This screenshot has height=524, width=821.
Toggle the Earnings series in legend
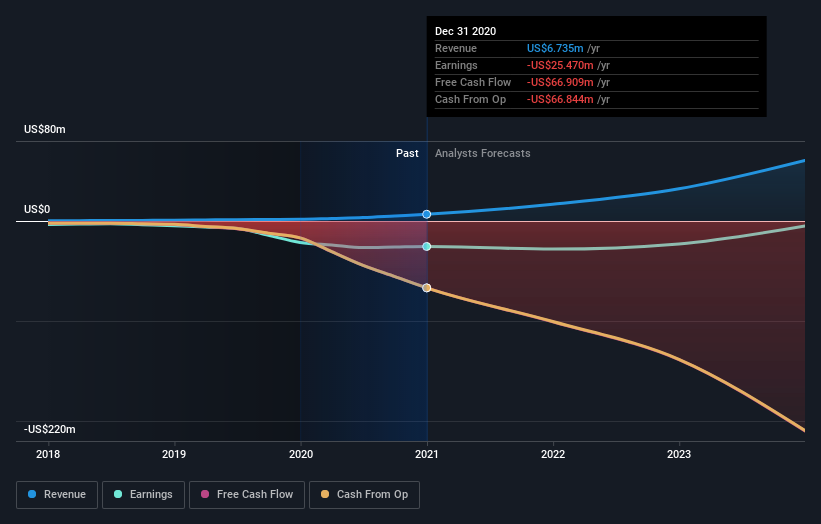143,495
